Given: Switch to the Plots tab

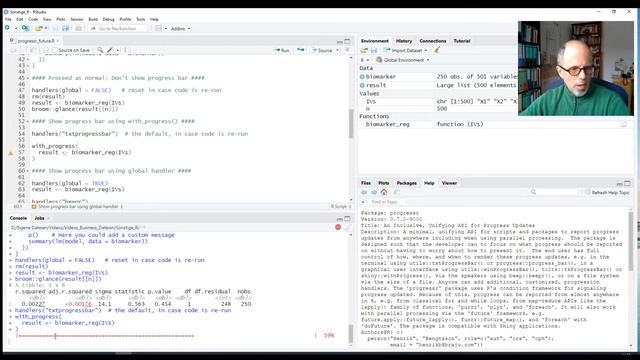Looking at the screenshot, I should click(x=384, y=183).
